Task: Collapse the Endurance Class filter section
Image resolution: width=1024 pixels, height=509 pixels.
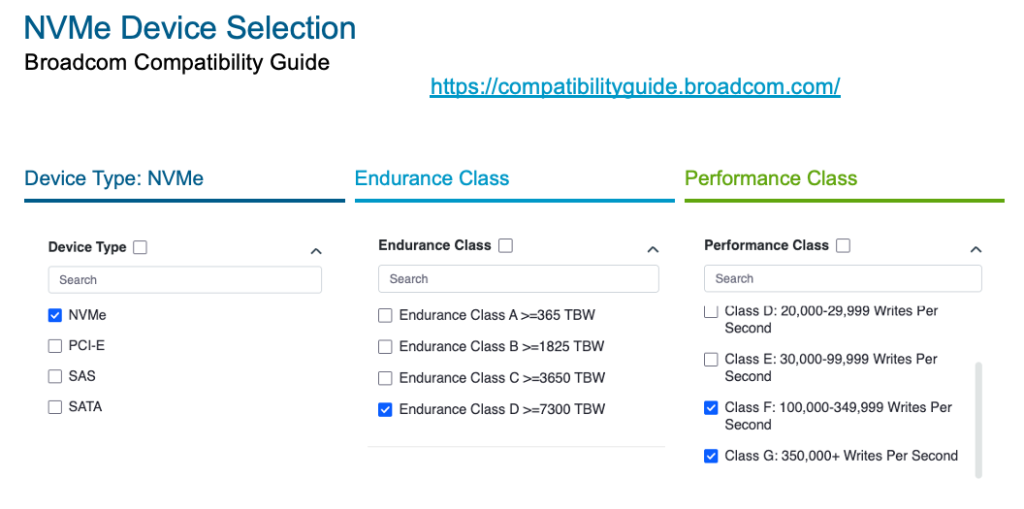Action: tap(653, 249)
